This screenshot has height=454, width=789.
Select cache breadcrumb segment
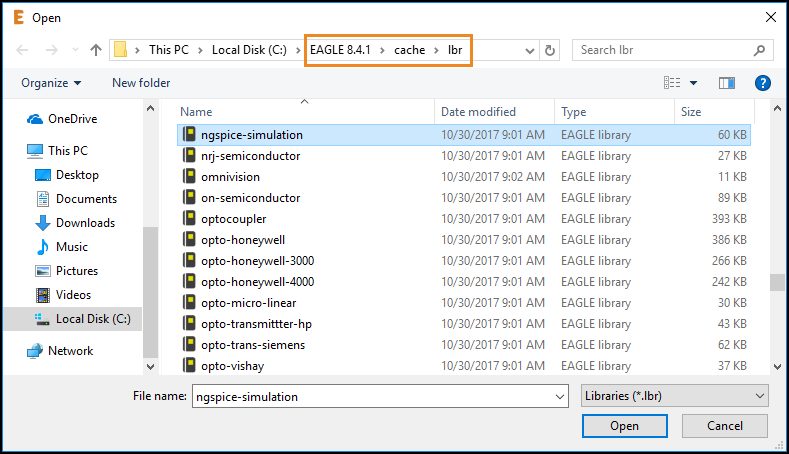click(410, 50)
